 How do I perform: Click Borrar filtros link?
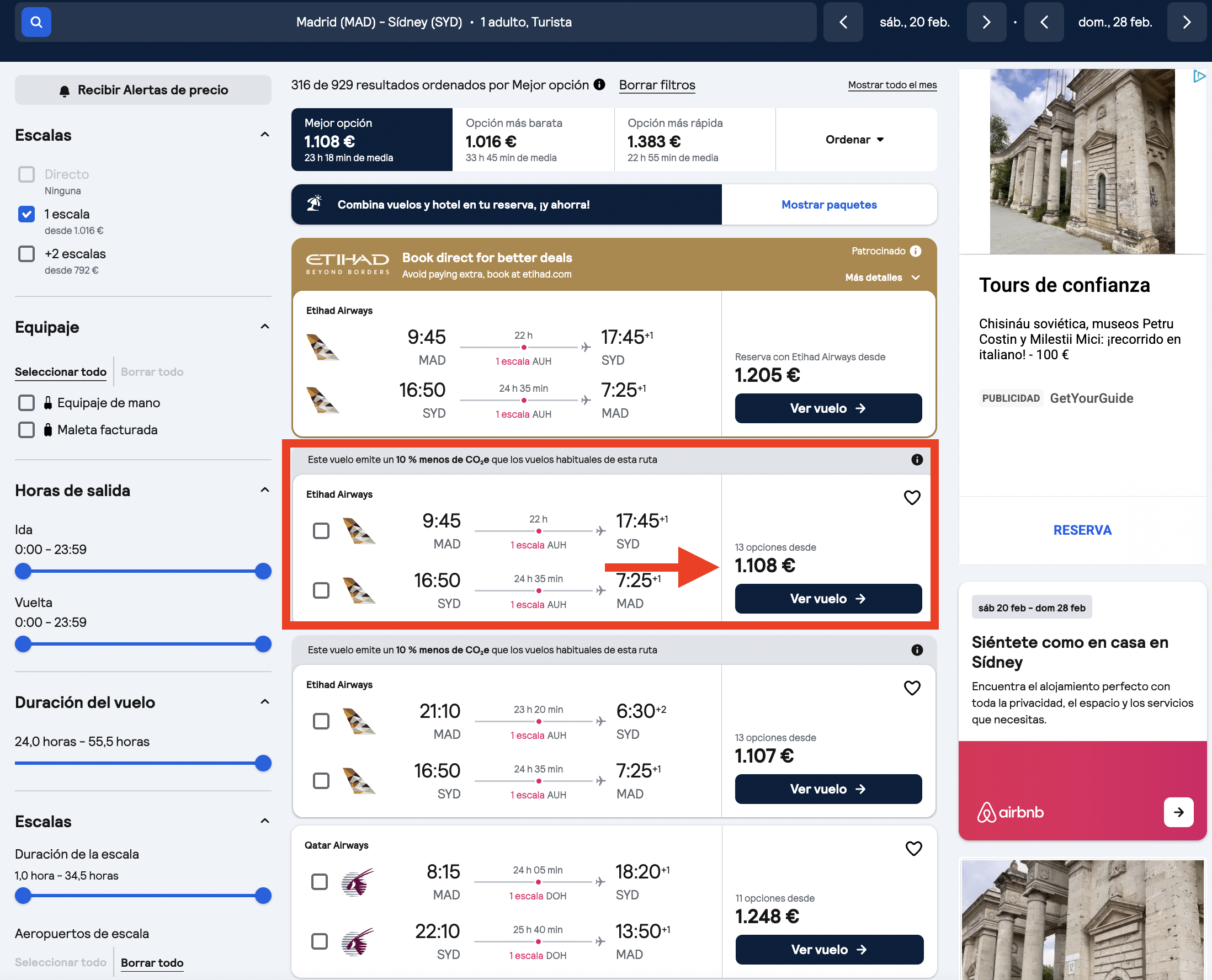(x=657, y=85)
